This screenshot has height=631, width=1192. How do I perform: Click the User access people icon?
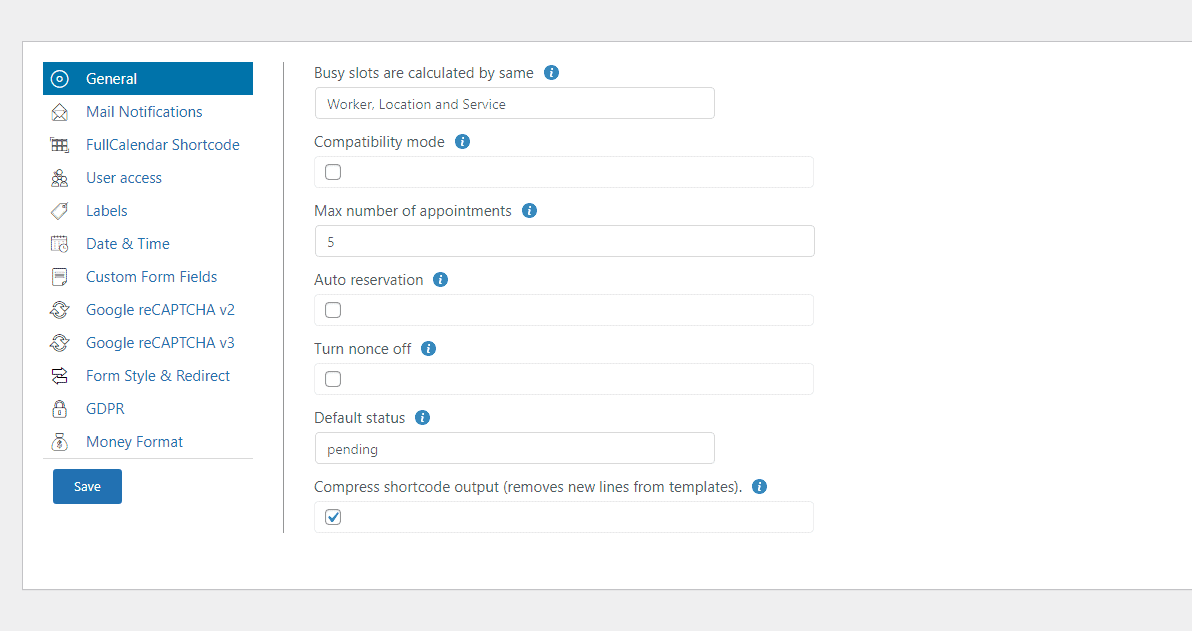pos(60,178)
